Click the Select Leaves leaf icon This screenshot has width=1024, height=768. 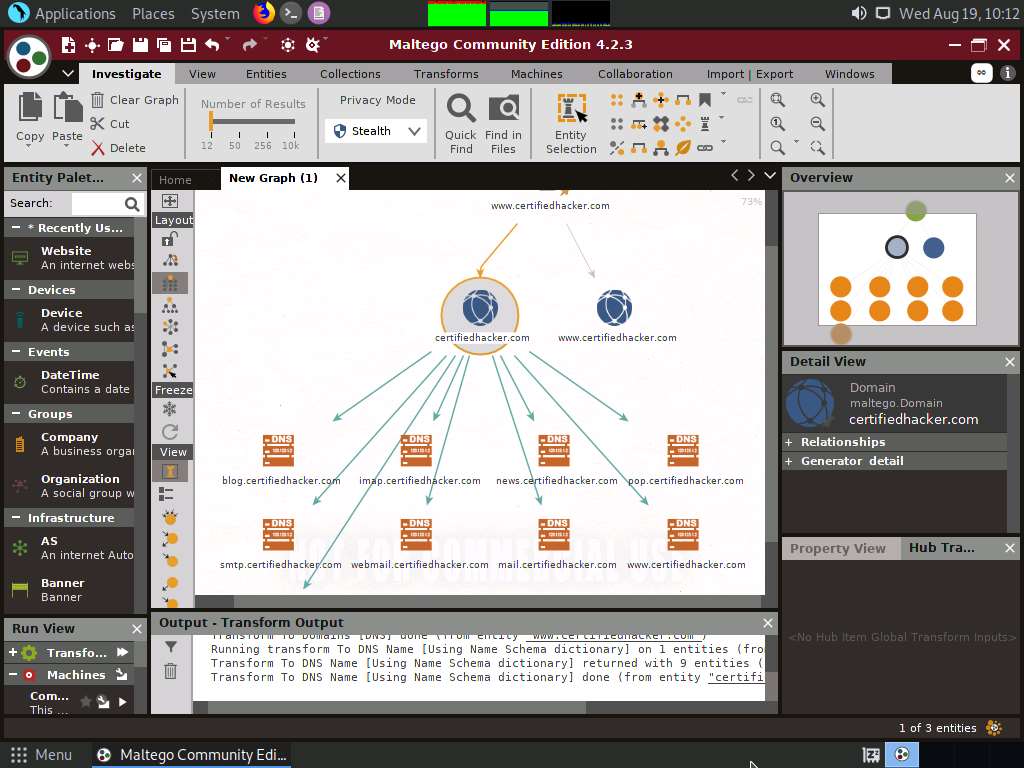tap(683, 148)
